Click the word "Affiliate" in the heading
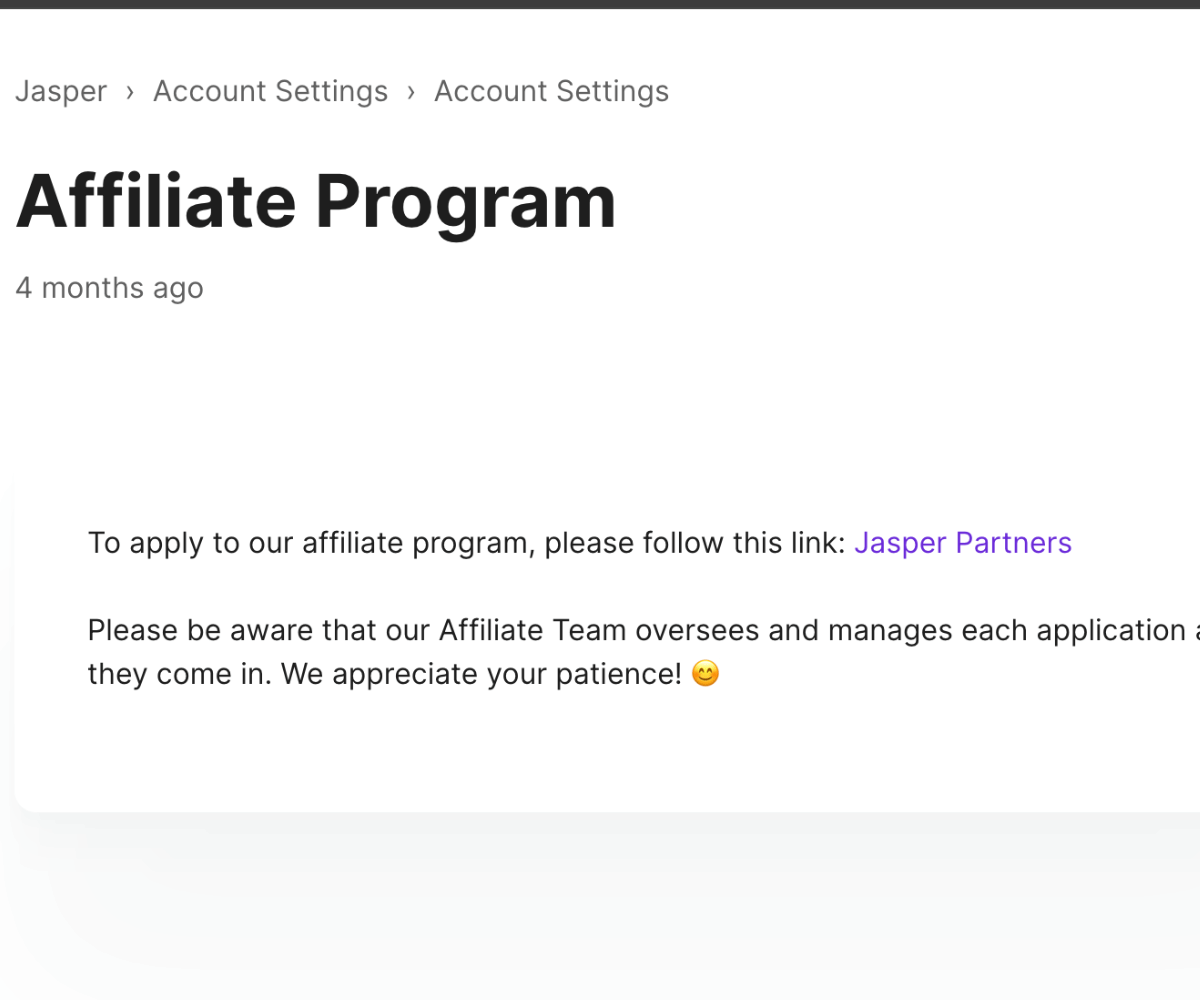Viewport: 1200px width, 1000px height. [156, 200]
